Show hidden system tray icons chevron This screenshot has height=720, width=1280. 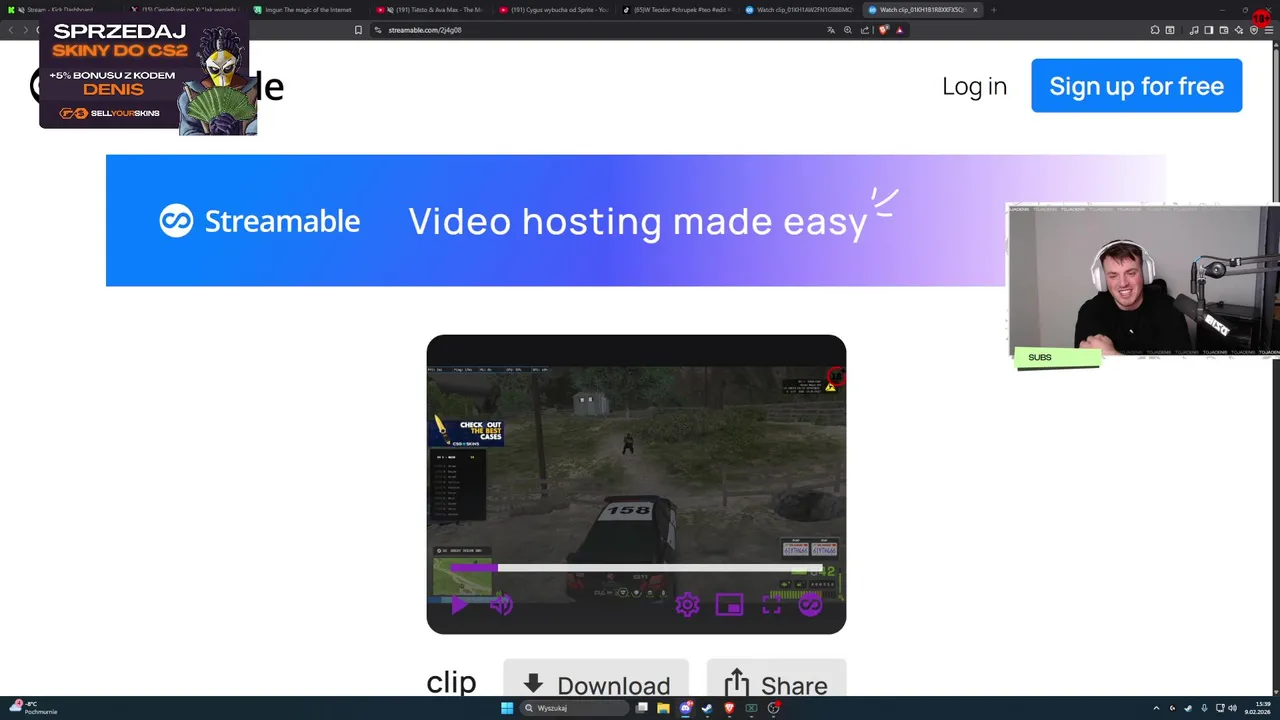click(1158, 708)
